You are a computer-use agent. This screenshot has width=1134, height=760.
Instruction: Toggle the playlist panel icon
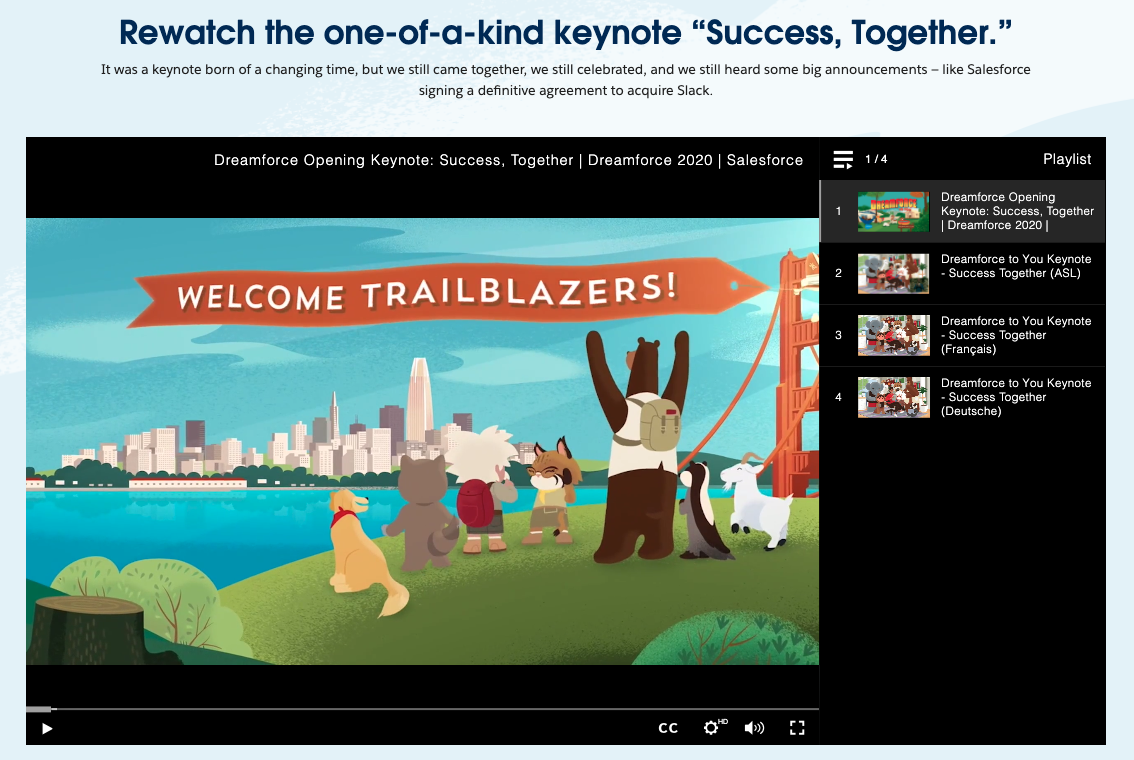click(843, 159)
